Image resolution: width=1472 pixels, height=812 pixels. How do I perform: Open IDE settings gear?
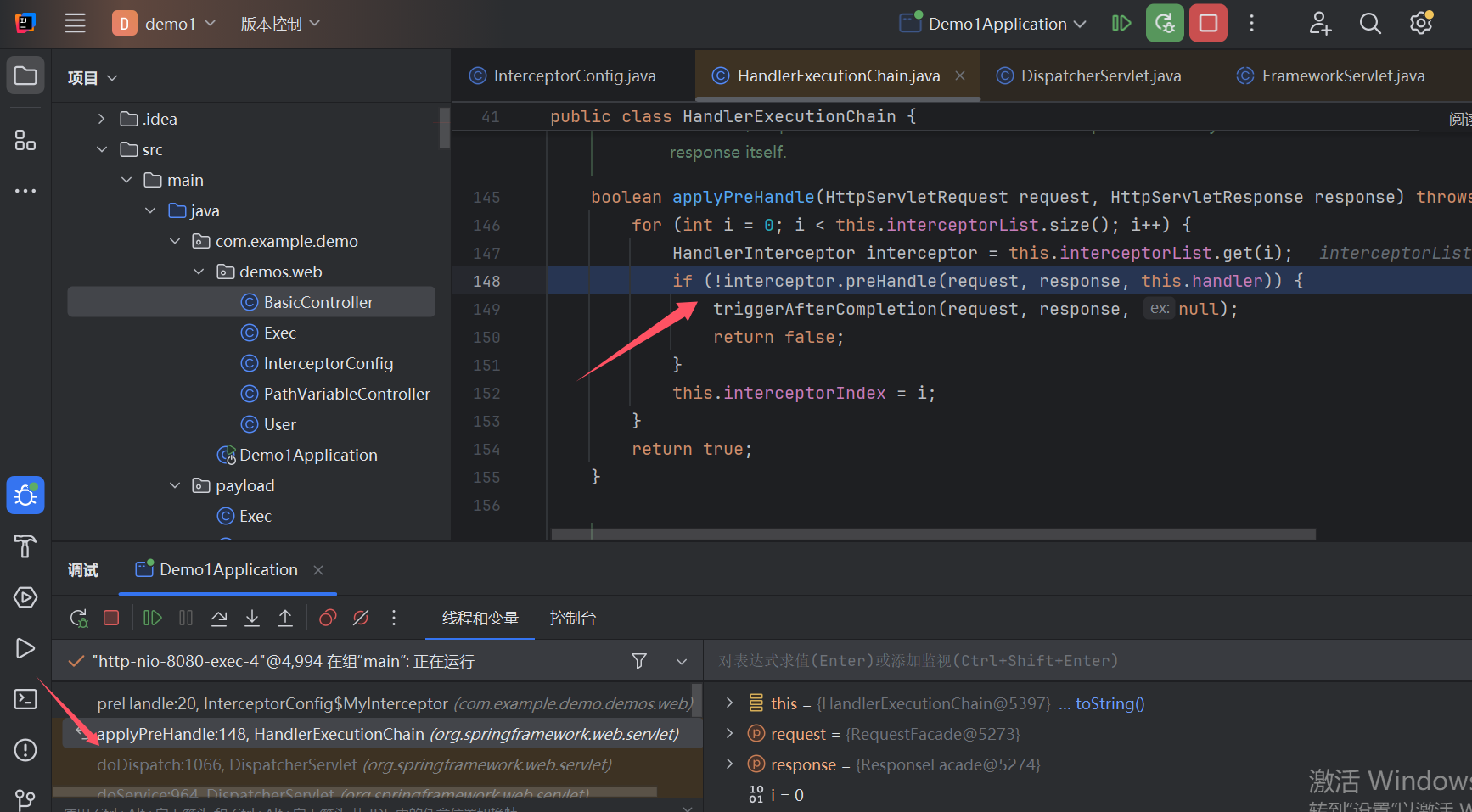(x=1421, y=24)
